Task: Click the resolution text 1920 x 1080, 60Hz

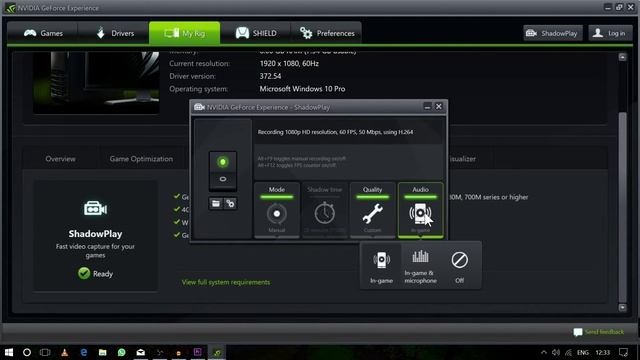Action: [x=289, y=63]
